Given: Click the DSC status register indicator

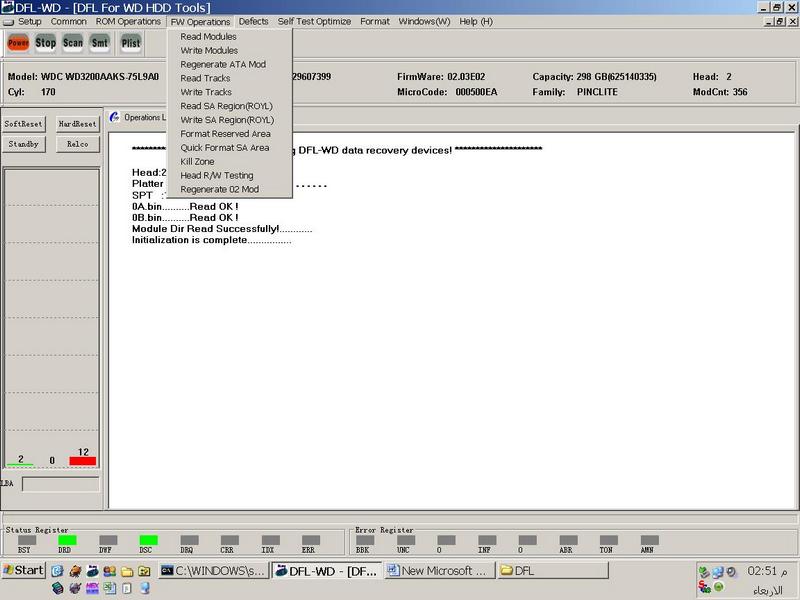Looking at the screenshot, I should tap(148, 540).
